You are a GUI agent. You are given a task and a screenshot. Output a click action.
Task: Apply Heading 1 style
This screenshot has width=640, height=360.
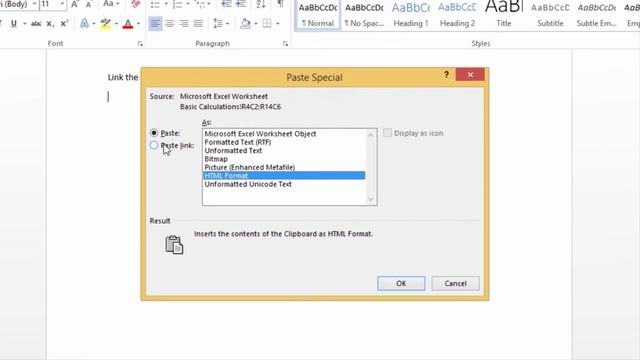(411, 15)
